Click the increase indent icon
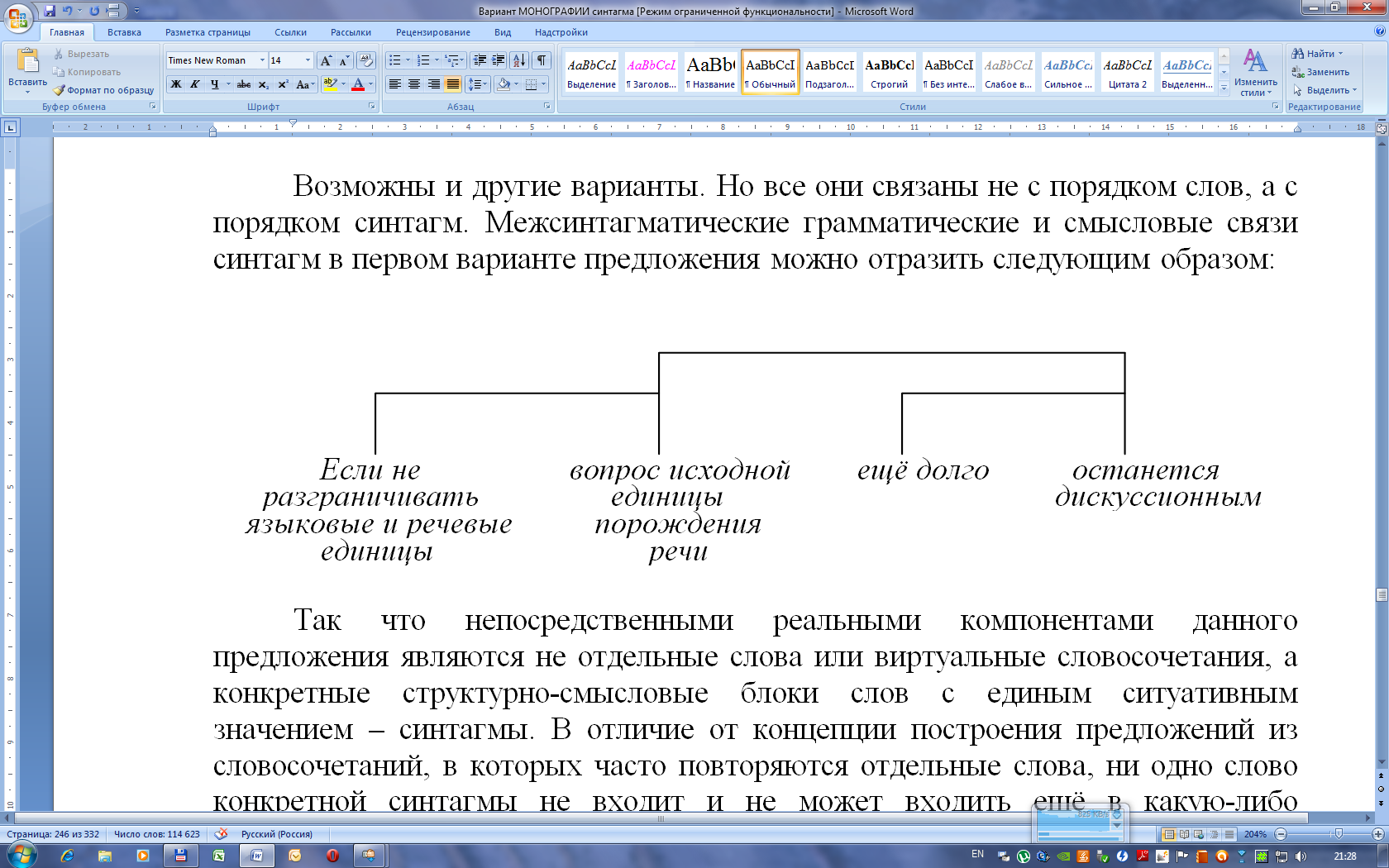The height and width of the screenshot is (868, 1389). click(x=498, y=60)
